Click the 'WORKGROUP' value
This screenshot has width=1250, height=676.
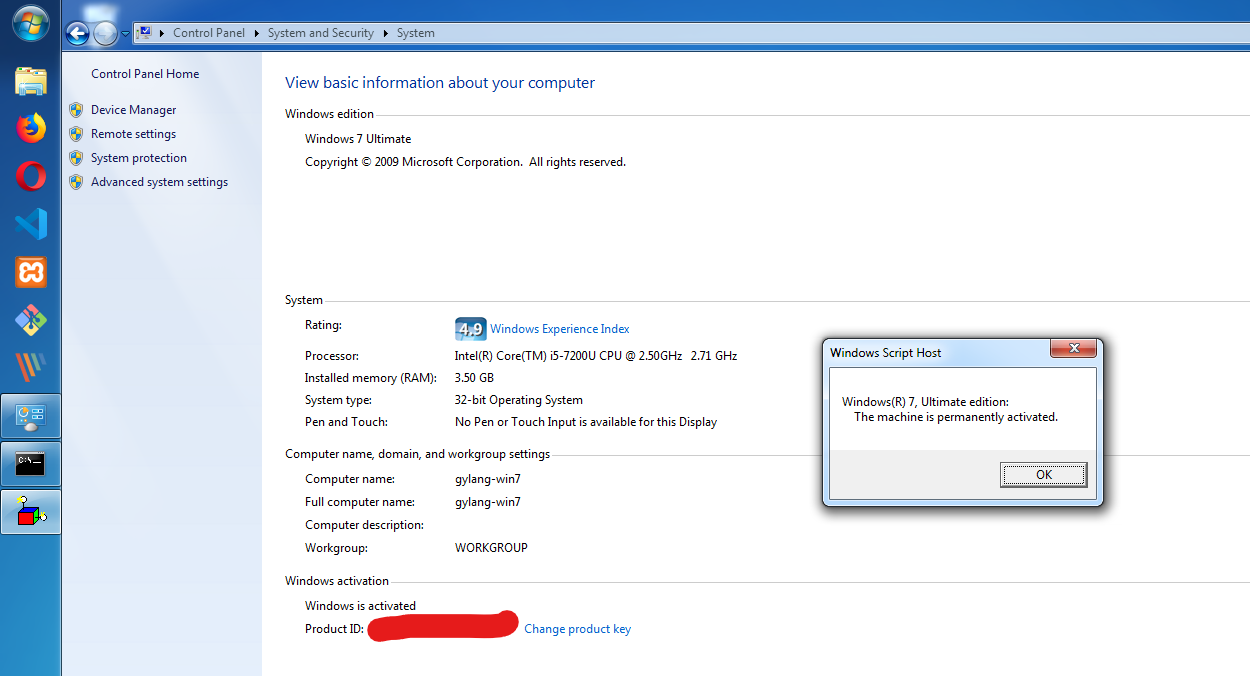click(x=491, y=548)
